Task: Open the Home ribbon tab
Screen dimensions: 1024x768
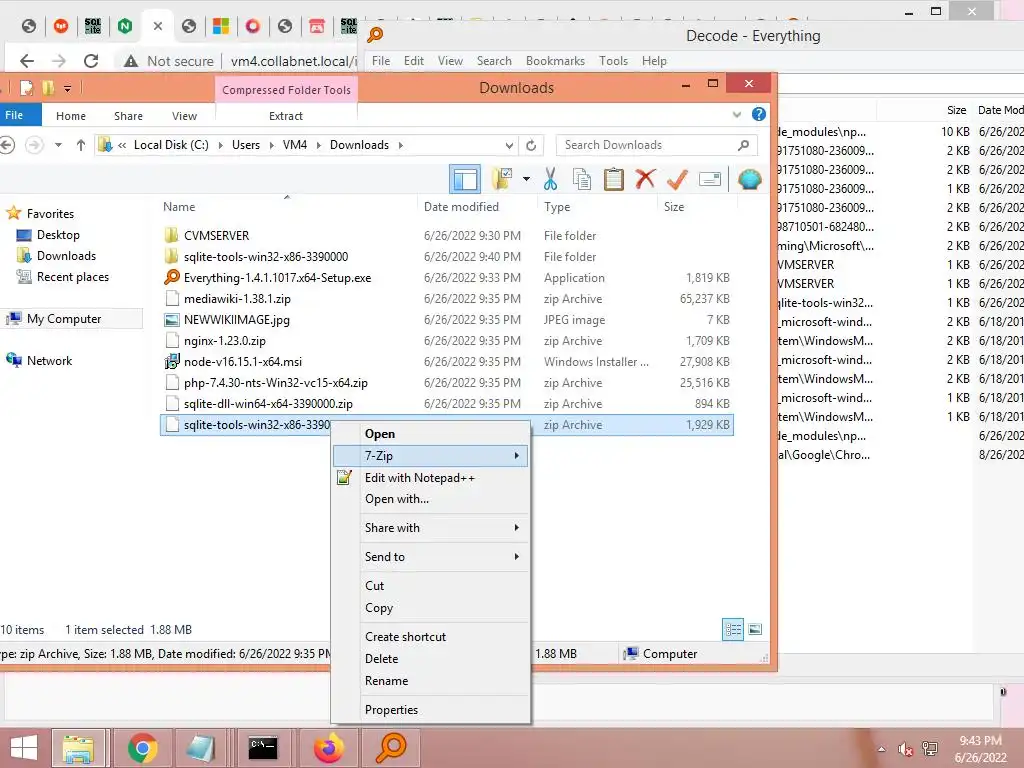Action: click(71, 116)
